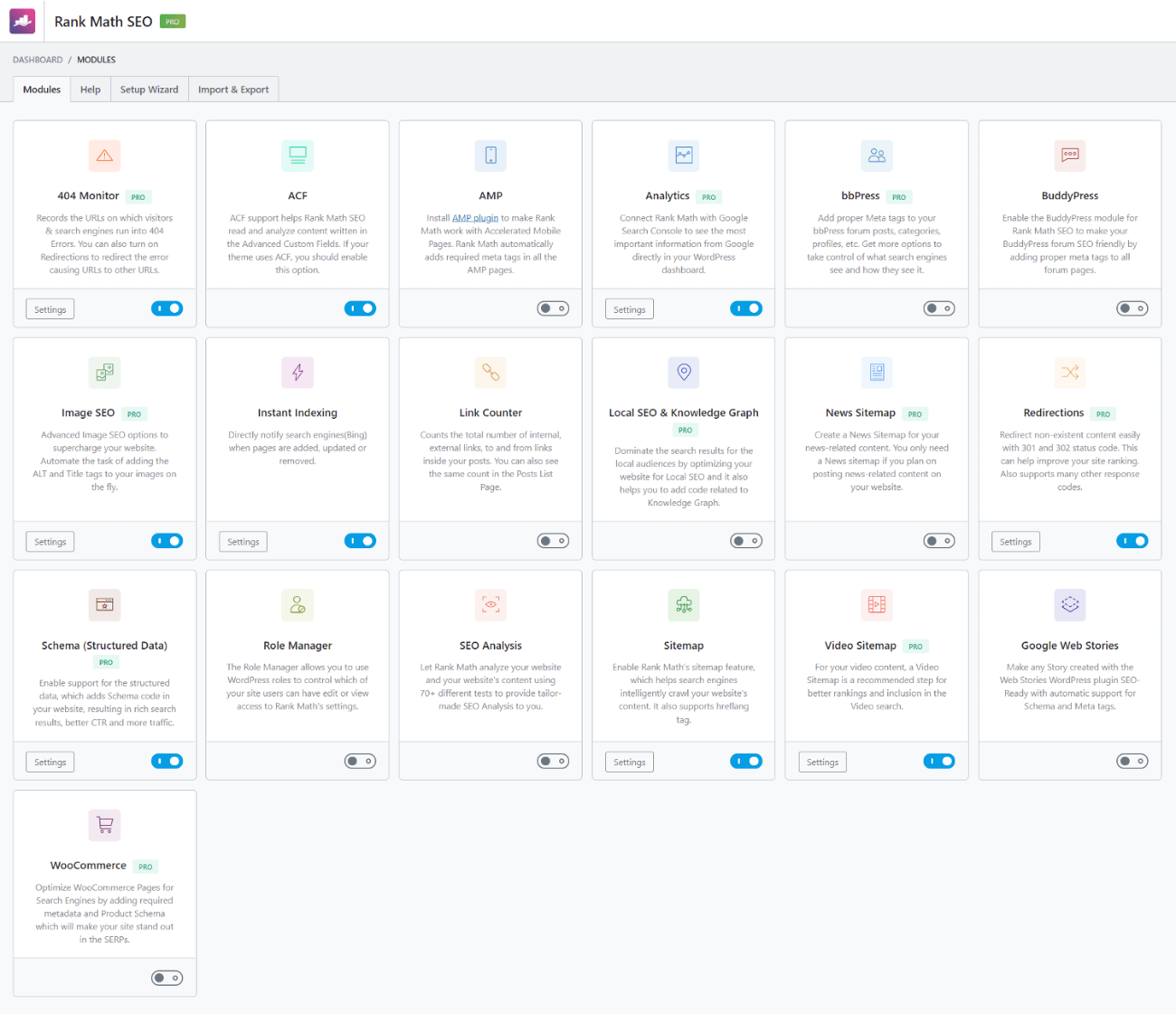
Task: Click the WooCommerce shopping cart icon
Action: tap(105, 825)
